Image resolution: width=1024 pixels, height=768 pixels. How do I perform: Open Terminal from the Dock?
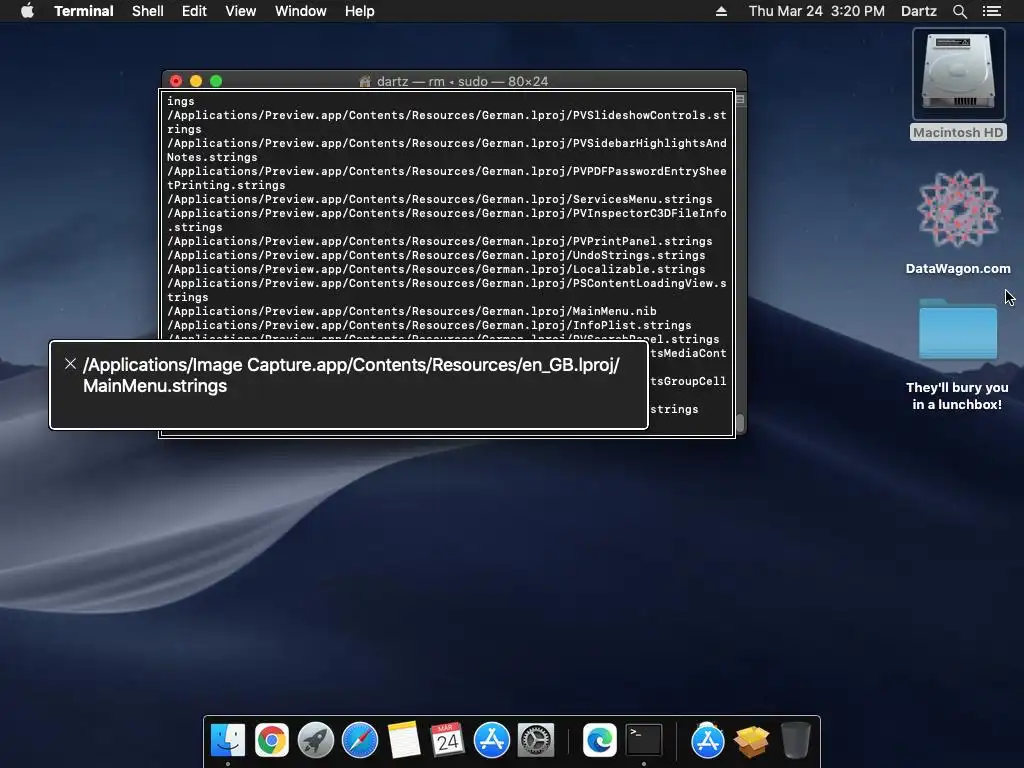click(x=644, y=740)
